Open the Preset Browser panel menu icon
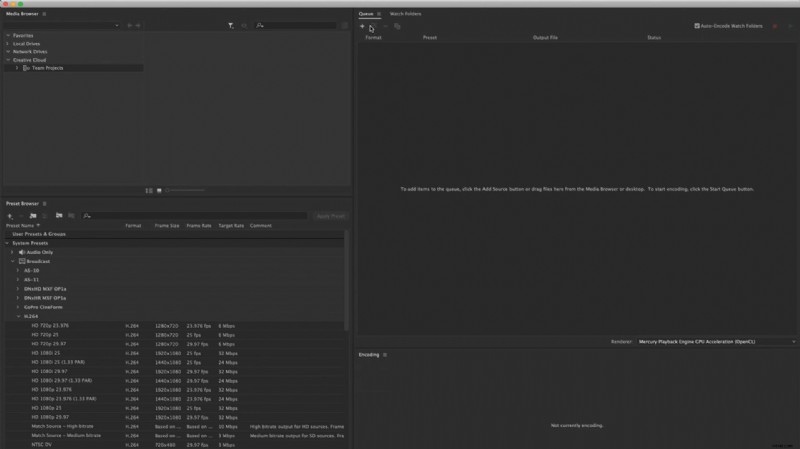Screen dimensions: 800x449 [x=46, y=204]
